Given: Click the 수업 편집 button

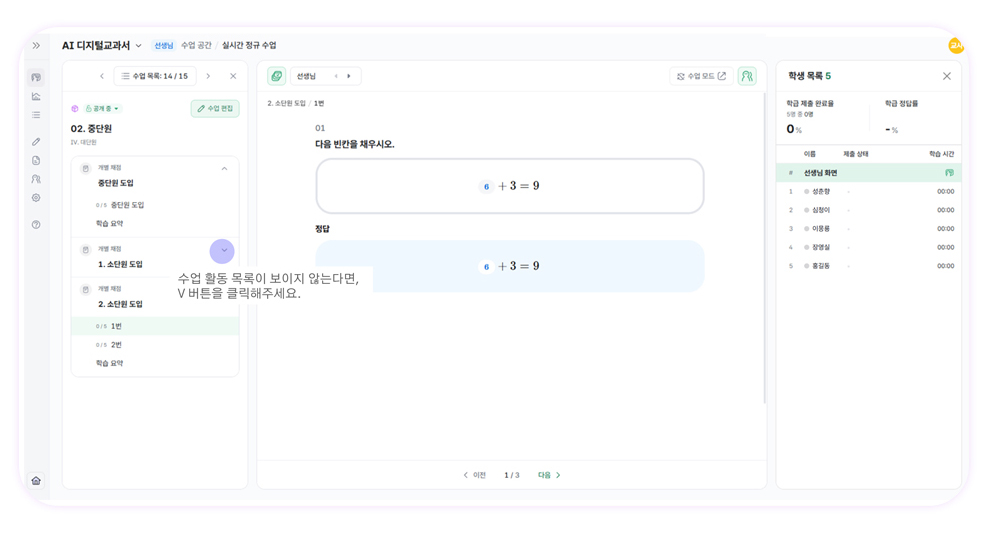Looking at the screenshot, I should (x=215, y=109).
